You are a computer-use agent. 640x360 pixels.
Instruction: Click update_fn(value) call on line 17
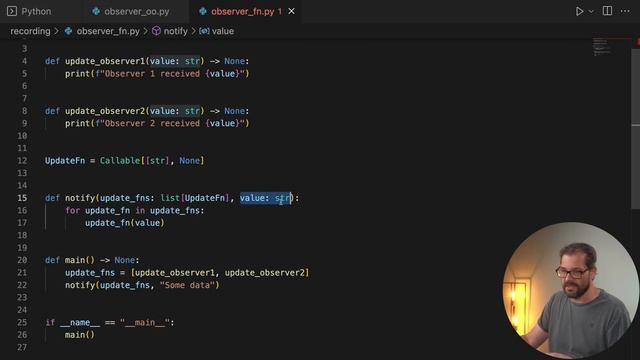pos(125,223)
